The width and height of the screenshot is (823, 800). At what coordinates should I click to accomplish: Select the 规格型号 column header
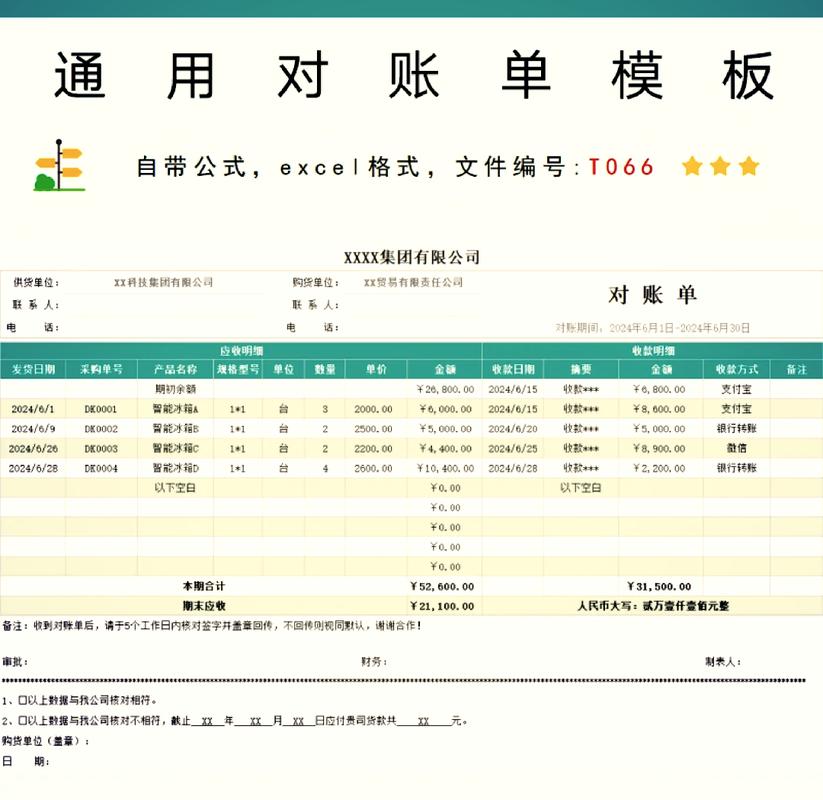238,369
